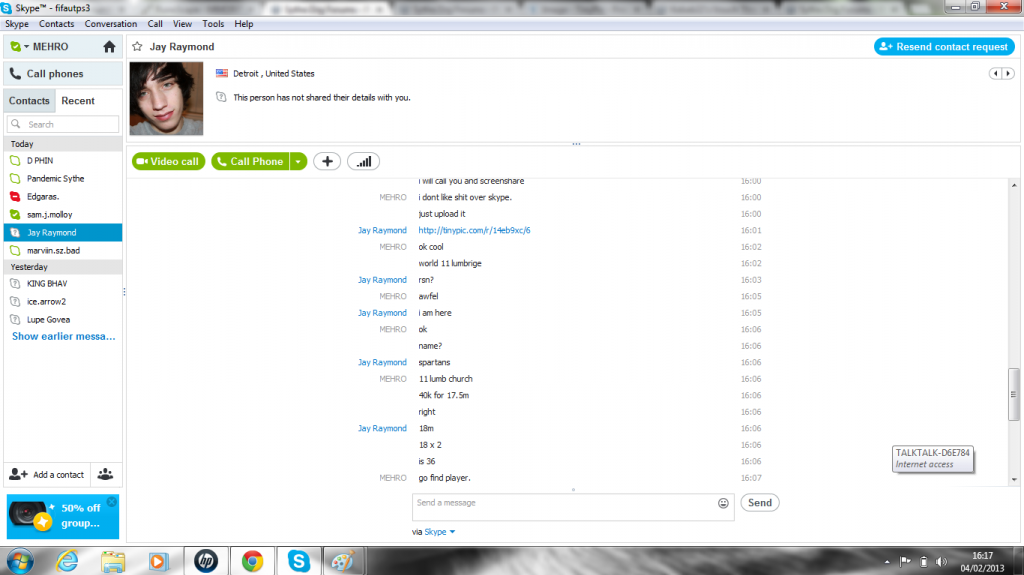Open the Skype menu
The image size is (1024, 575).
[x=17, y=24]
